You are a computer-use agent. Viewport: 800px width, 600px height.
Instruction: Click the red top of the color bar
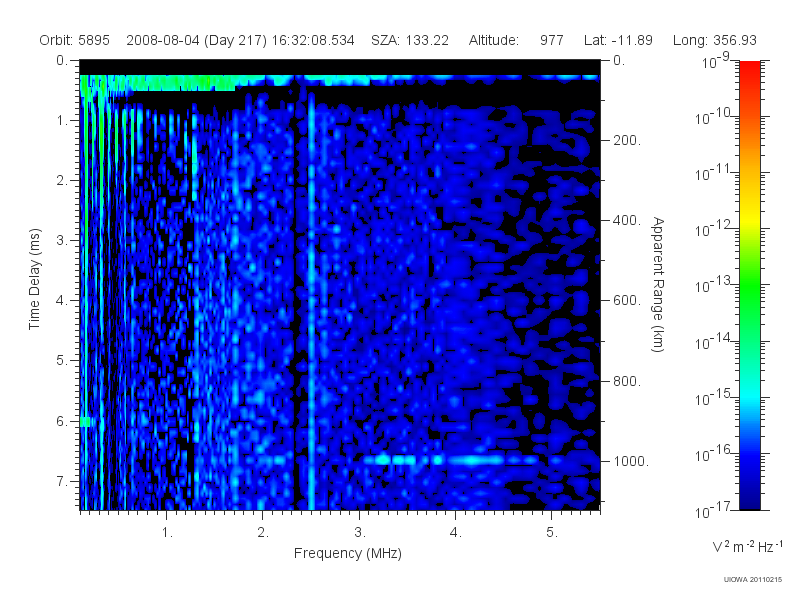[x=749, y=69]
